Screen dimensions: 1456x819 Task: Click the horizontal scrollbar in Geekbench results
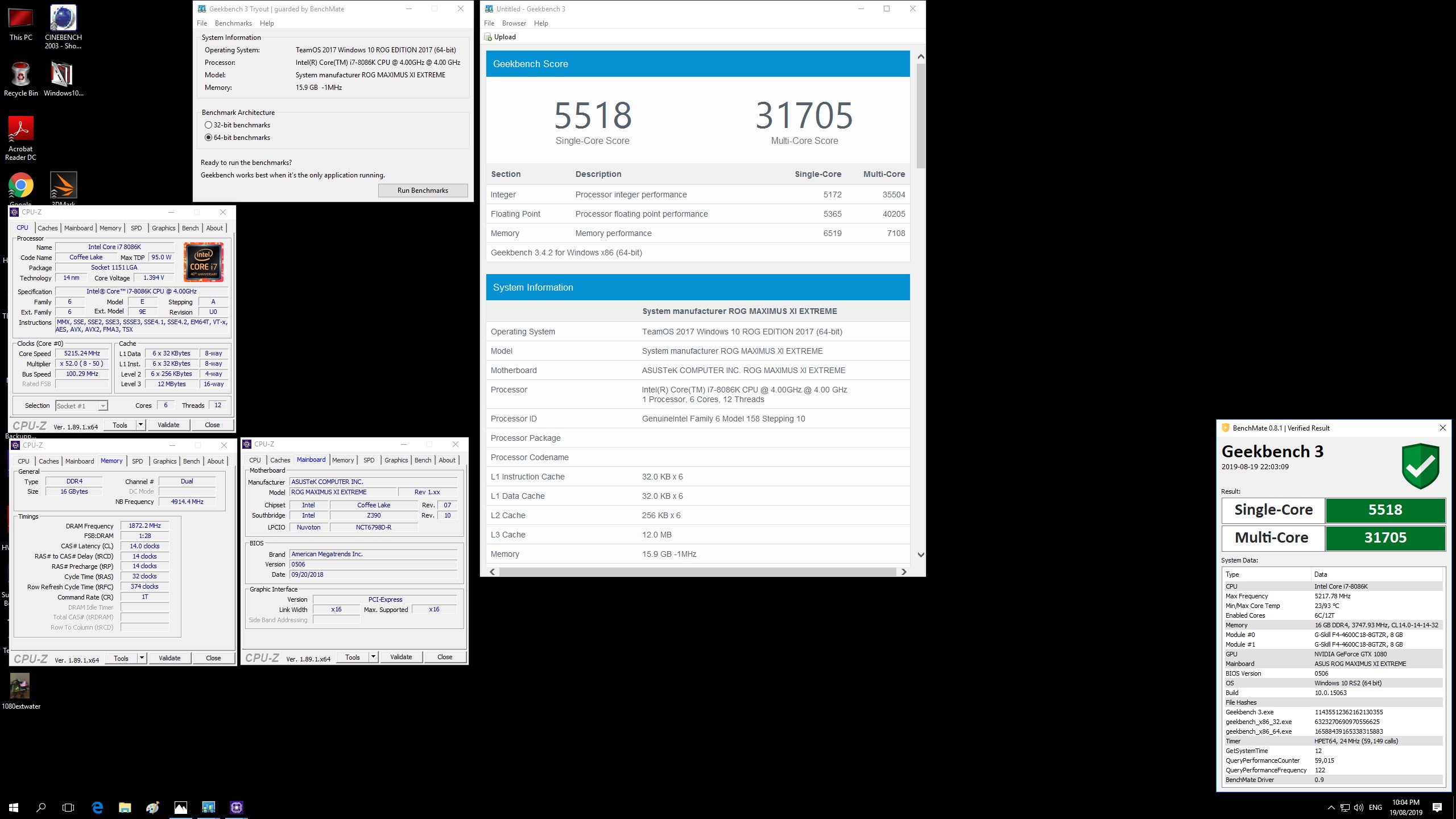click(x=697, y=572)
